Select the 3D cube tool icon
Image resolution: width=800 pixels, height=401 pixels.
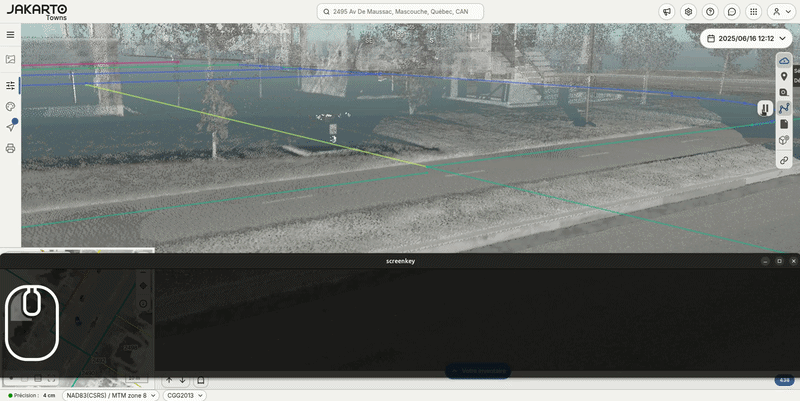point(784,140)
